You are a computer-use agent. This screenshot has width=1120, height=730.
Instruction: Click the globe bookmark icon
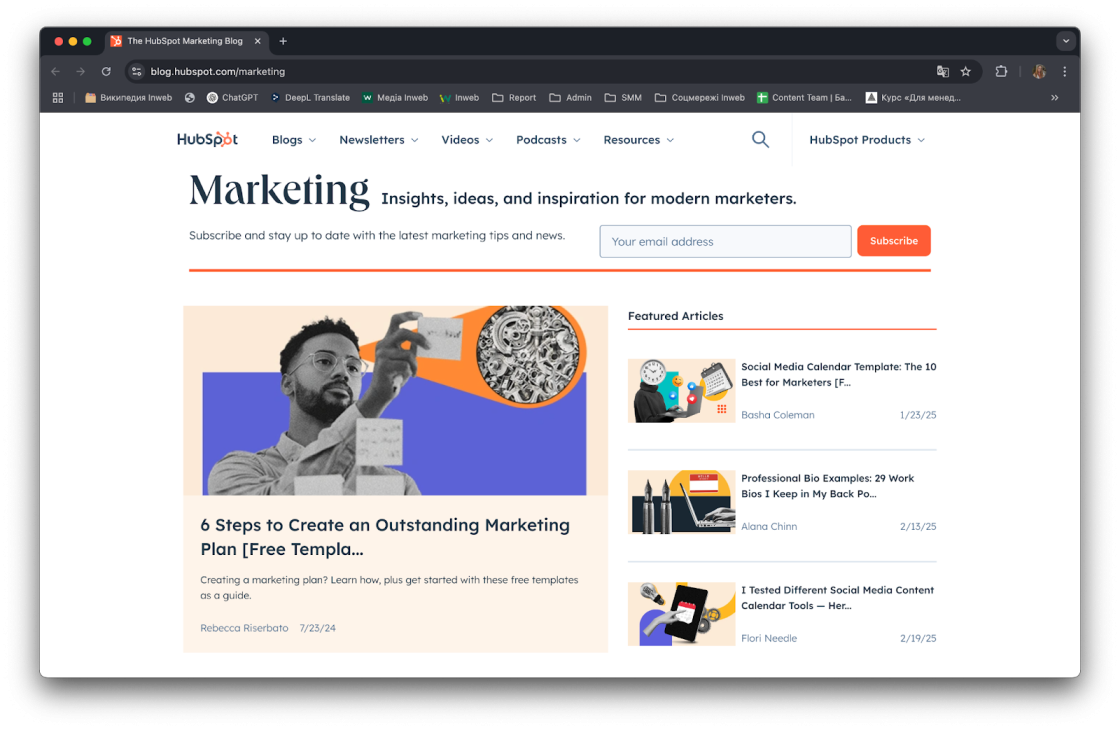pyautogui.click(x=189, y=98)
